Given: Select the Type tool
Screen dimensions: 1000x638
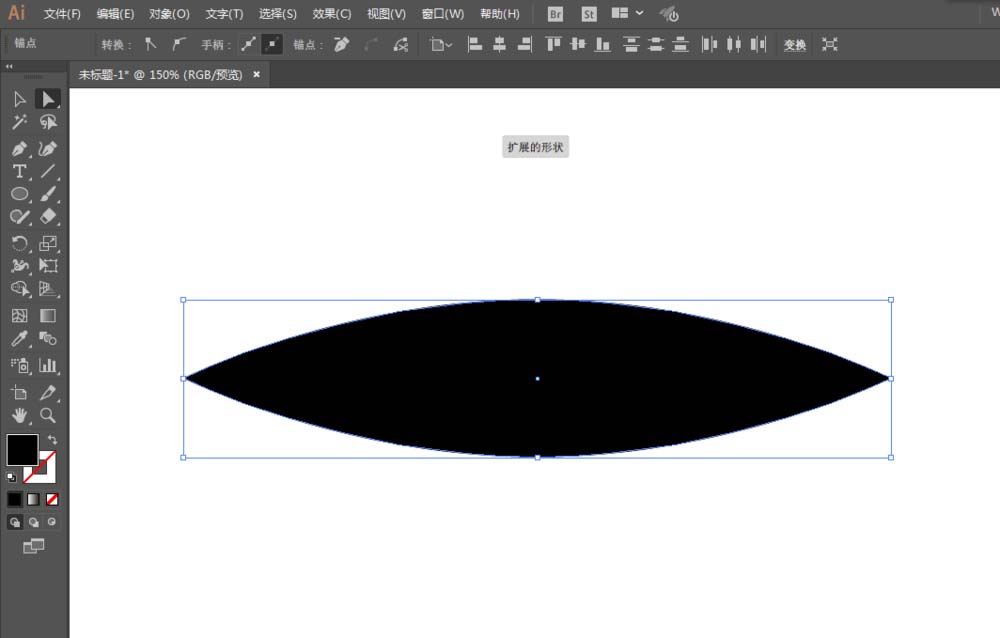Looking at the screenshot, I should click(x=18, y=170).
